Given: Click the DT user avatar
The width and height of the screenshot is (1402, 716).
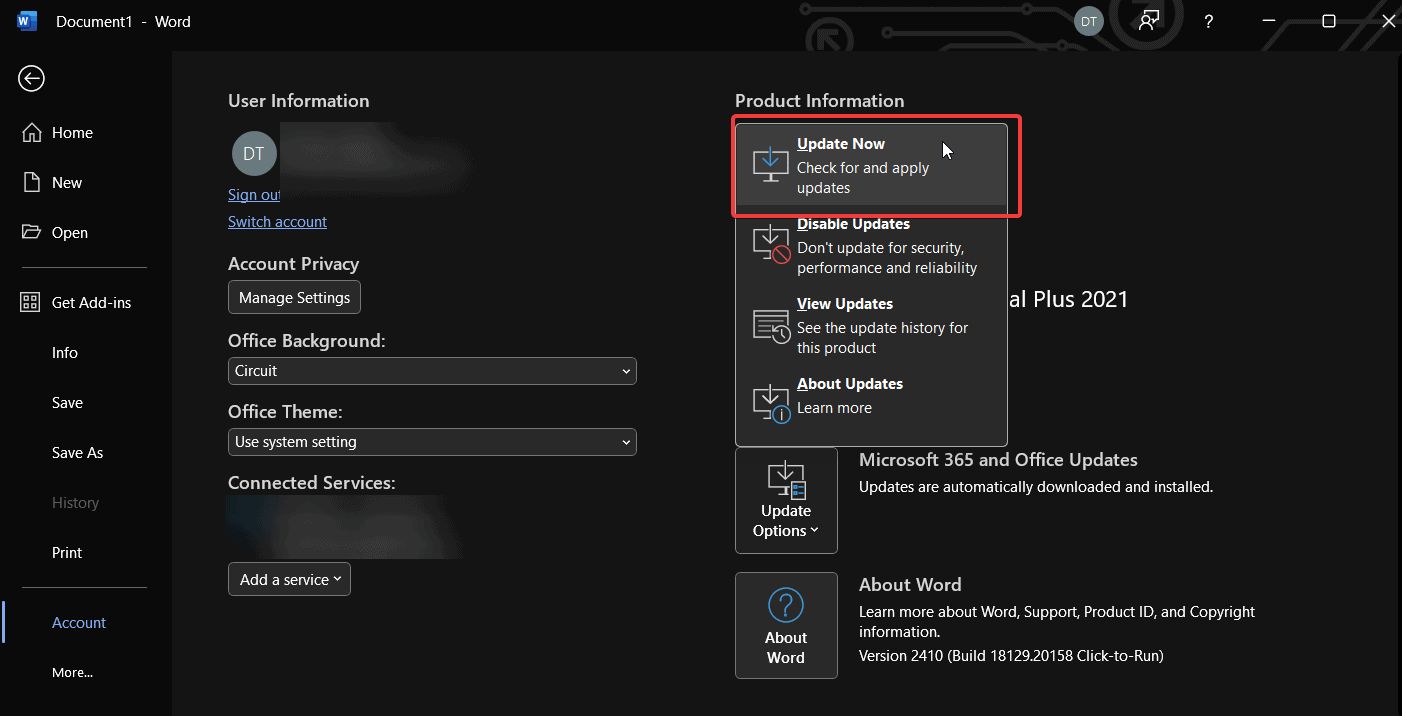Looking at the screenshot, I should pos(254,154).
